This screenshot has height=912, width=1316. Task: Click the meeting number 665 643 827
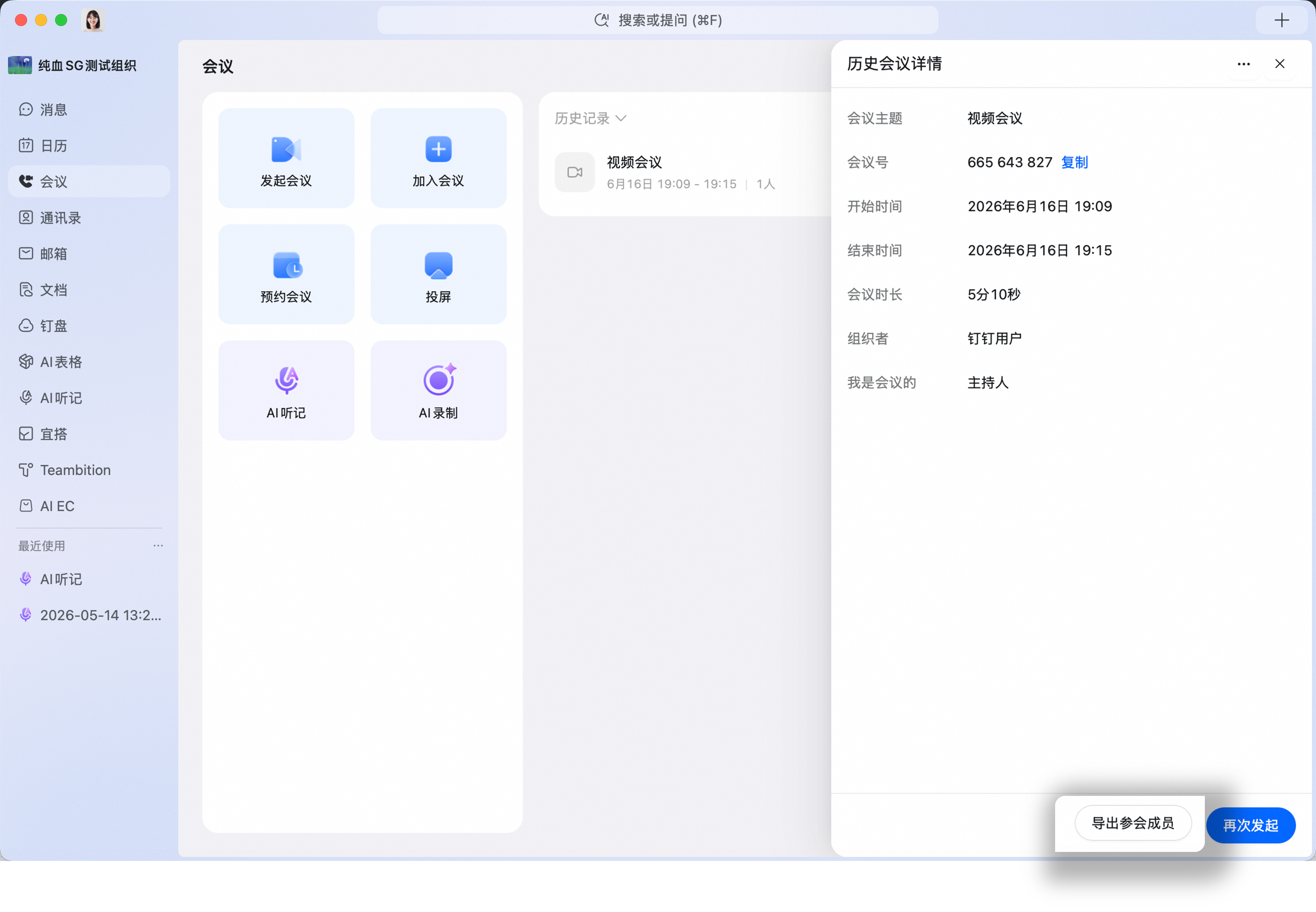click(x=1010, y=162)
